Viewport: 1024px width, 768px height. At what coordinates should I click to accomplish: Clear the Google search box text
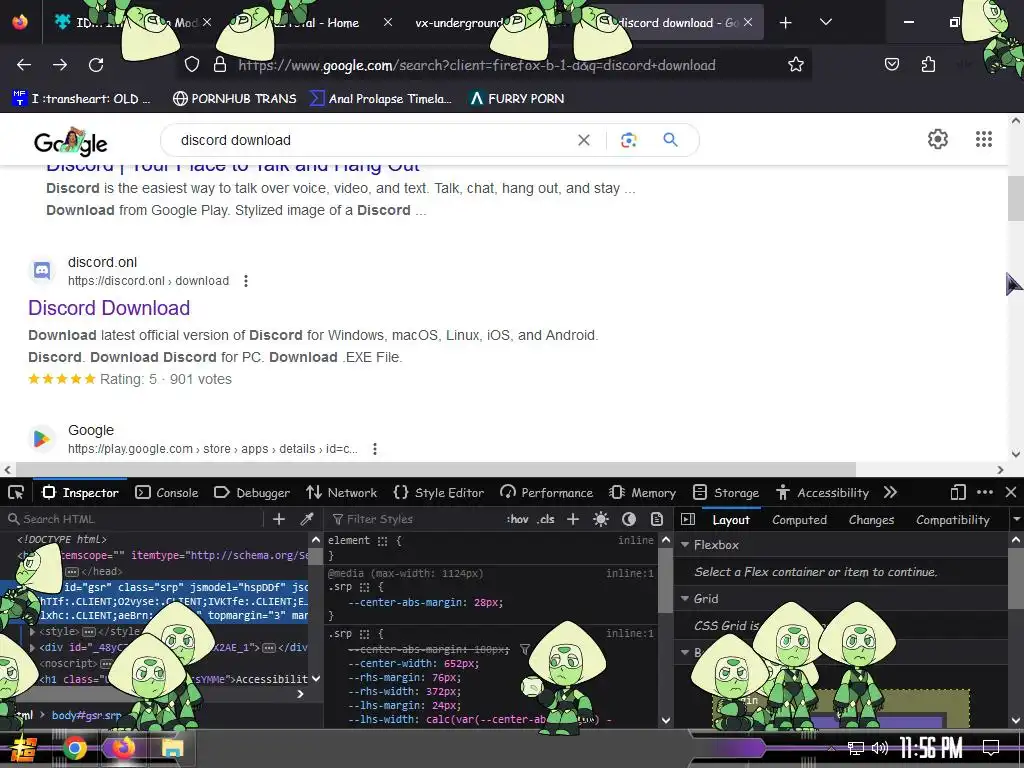tap(584, 140)
